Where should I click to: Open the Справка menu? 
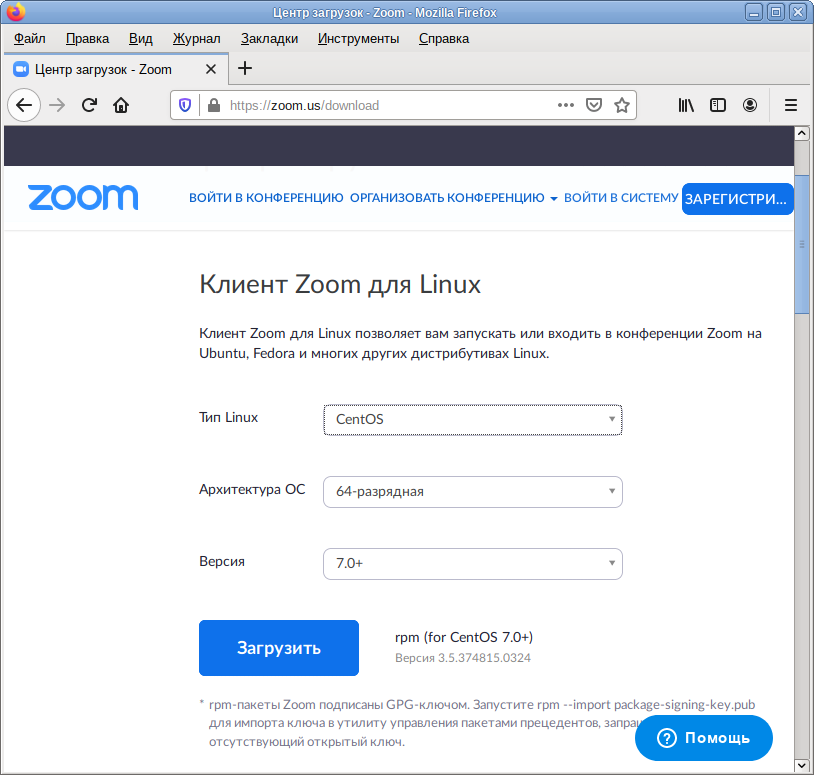click(444, 38)
